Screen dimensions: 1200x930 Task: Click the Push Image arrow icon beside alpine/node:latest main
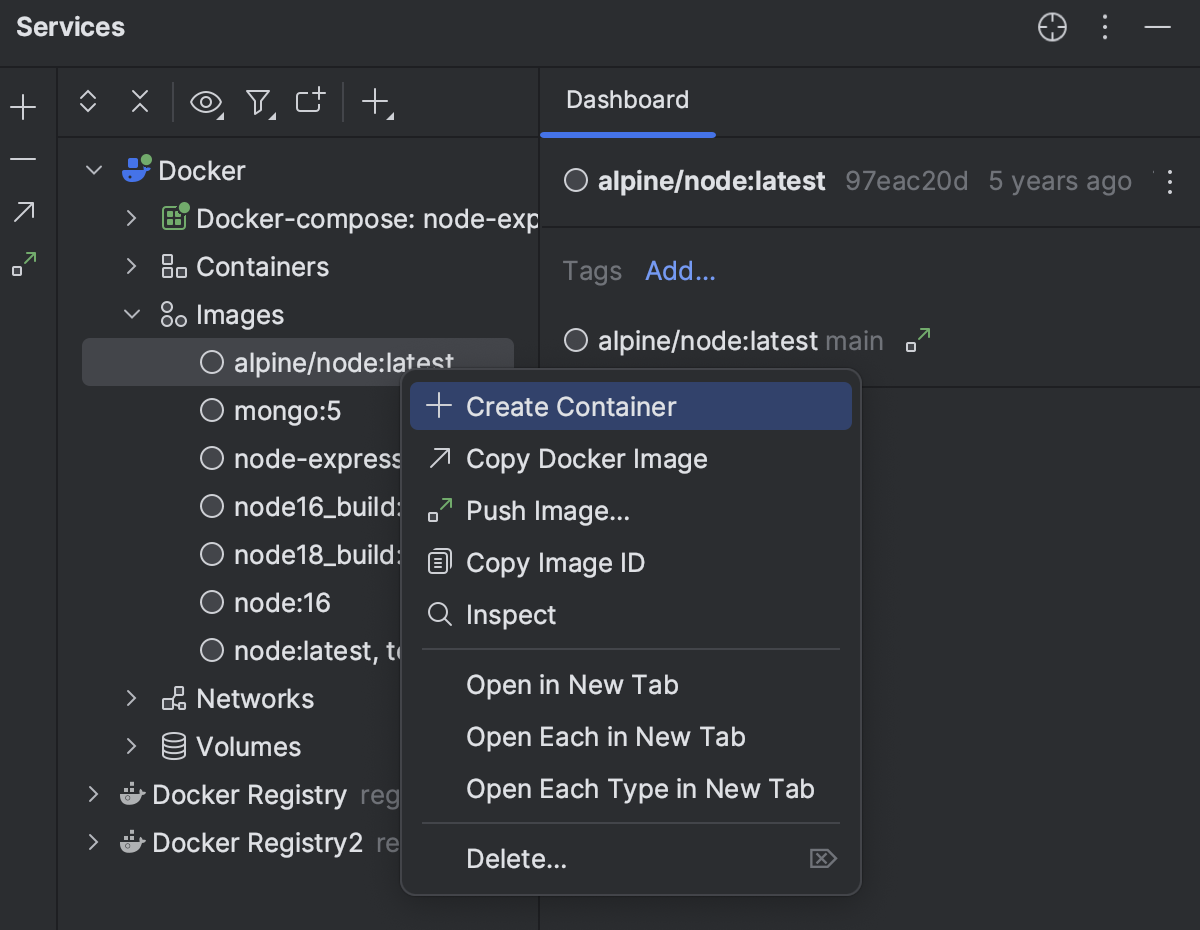click(x=916, y=341)
